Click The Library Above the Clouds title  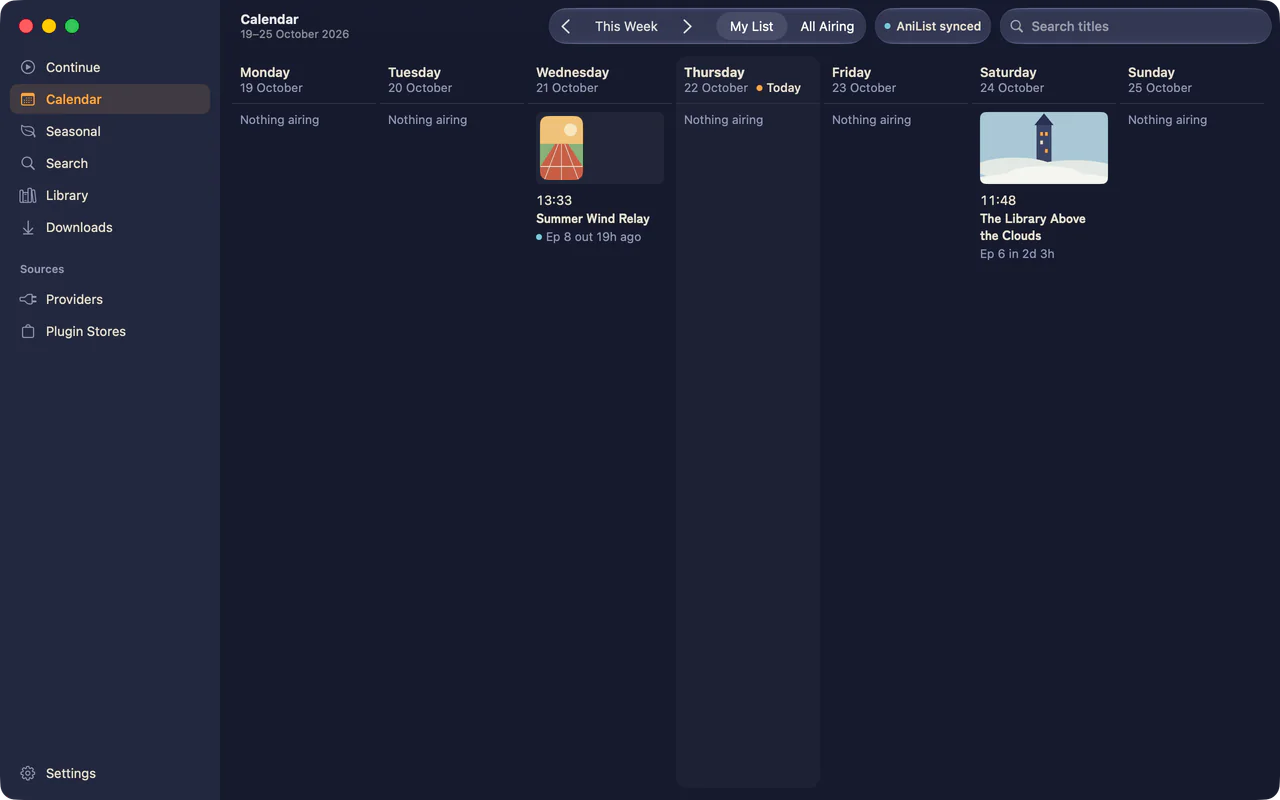point(1033,227)
